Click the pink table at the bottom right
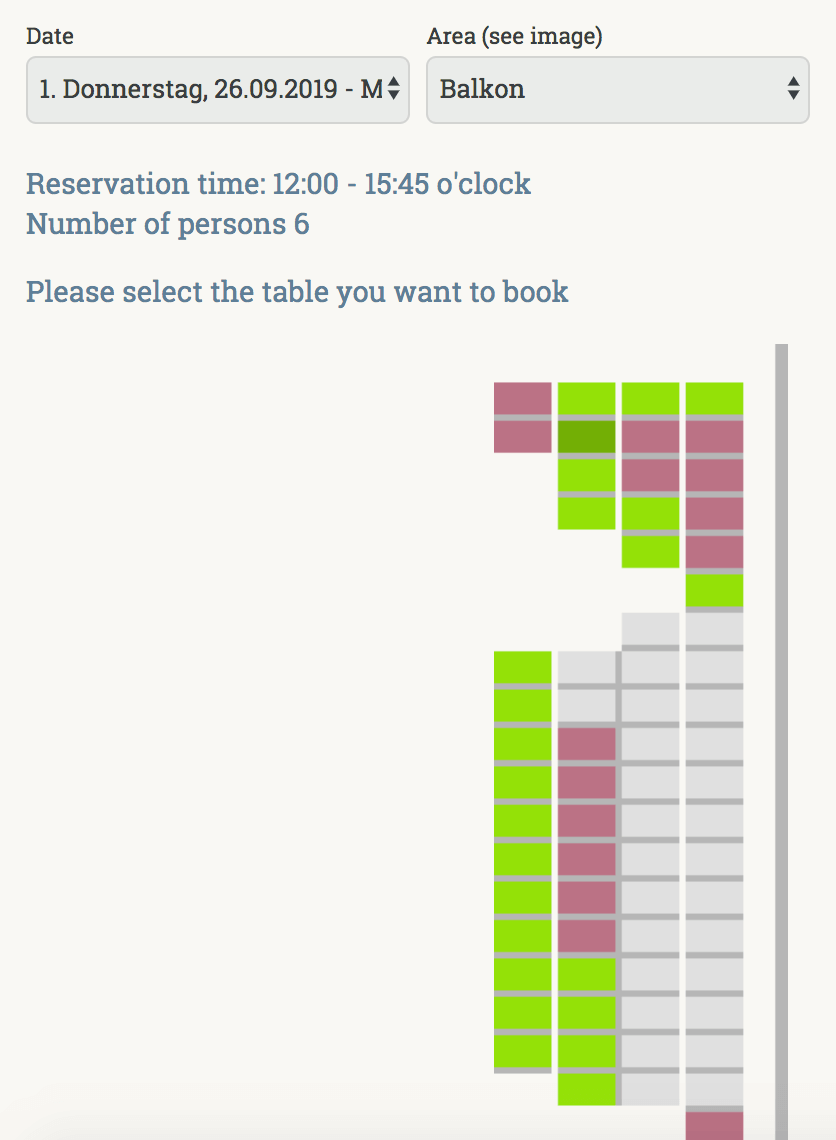 [x=715, y=1125]
